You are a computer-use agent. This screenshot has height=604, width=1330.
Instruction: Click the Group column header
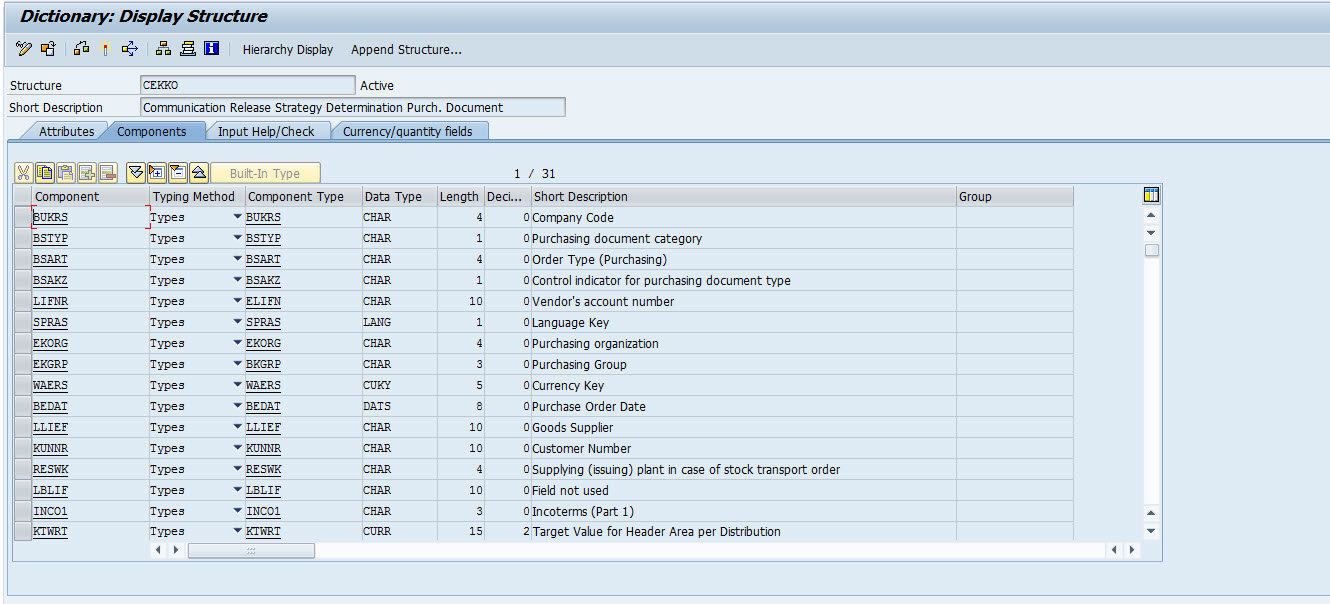[x=1015, y=196]
